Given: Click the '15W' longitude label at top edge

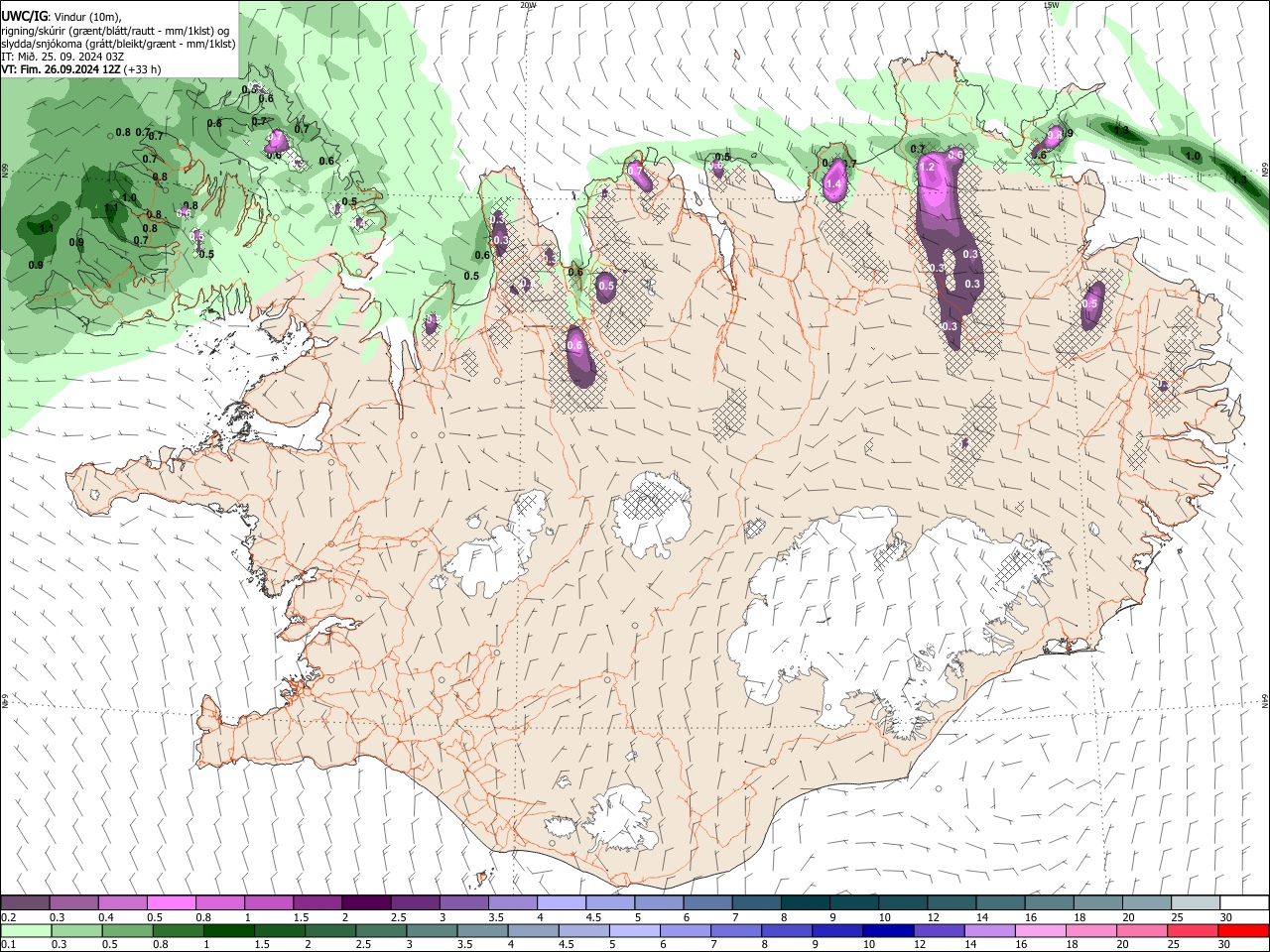Looking at the screenshot, I should click(x=1051, y=5).
